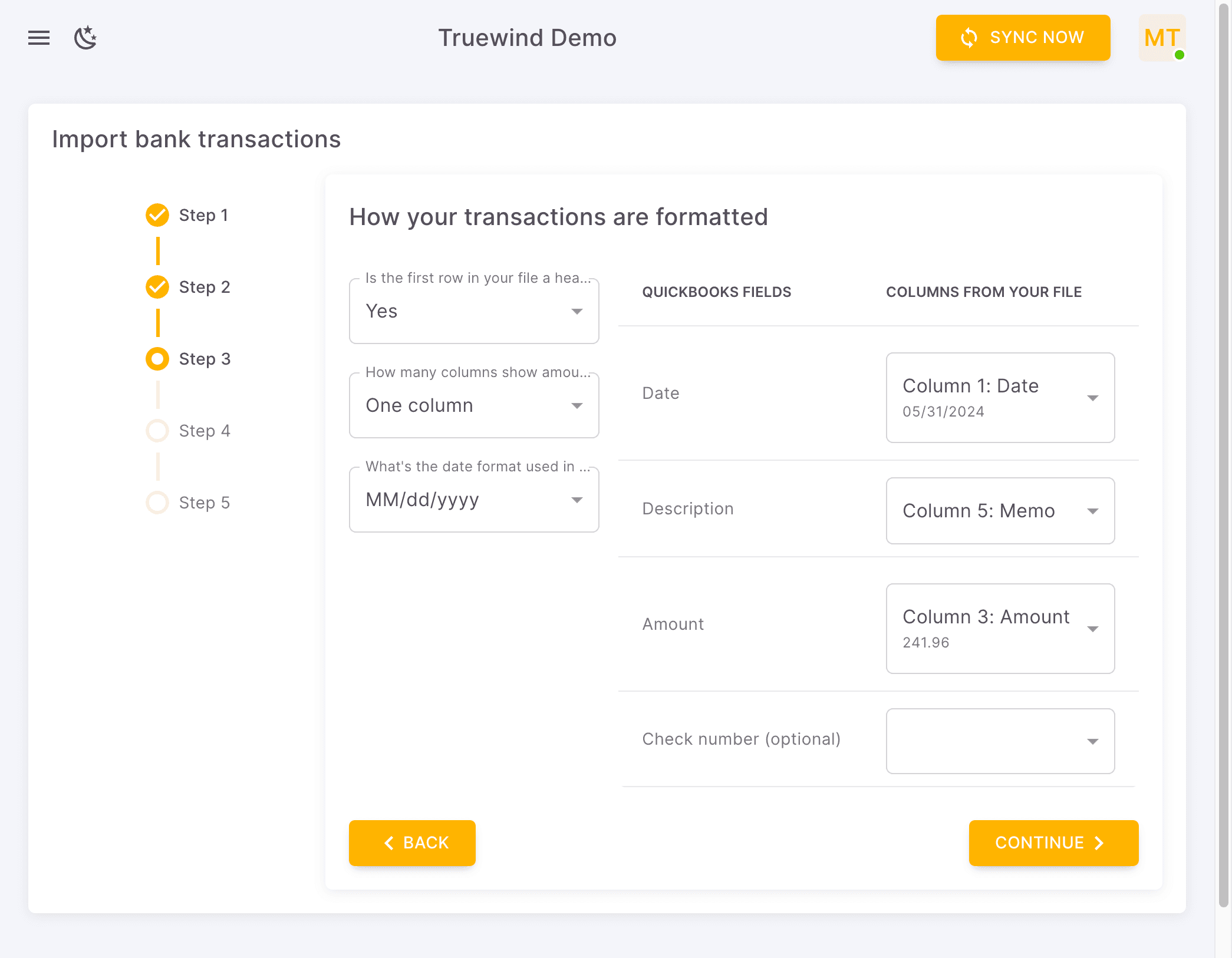Expand the One column amounts dropdown
The width and height of the screenshot is (1232, 958).
point(474,405)
